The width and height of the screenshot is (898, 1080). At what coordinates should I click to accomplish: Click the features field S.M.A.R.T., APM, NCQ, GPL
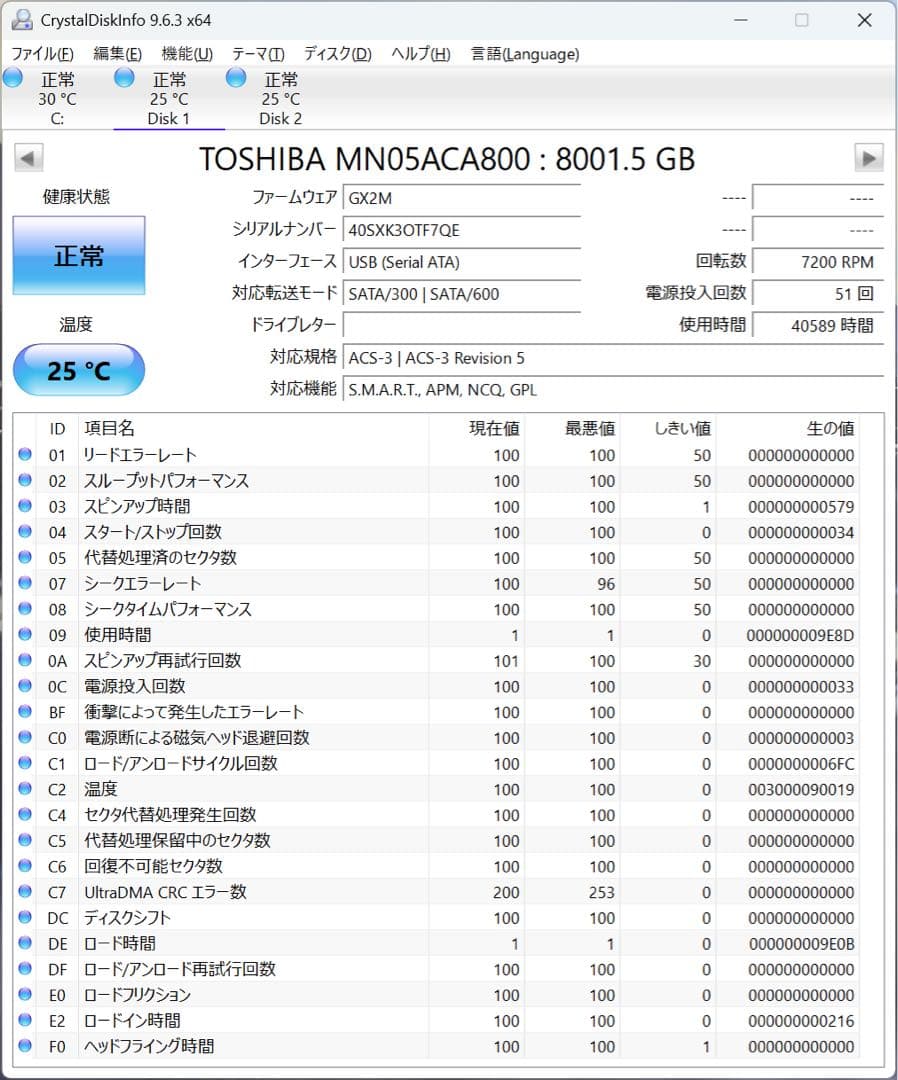613,389
